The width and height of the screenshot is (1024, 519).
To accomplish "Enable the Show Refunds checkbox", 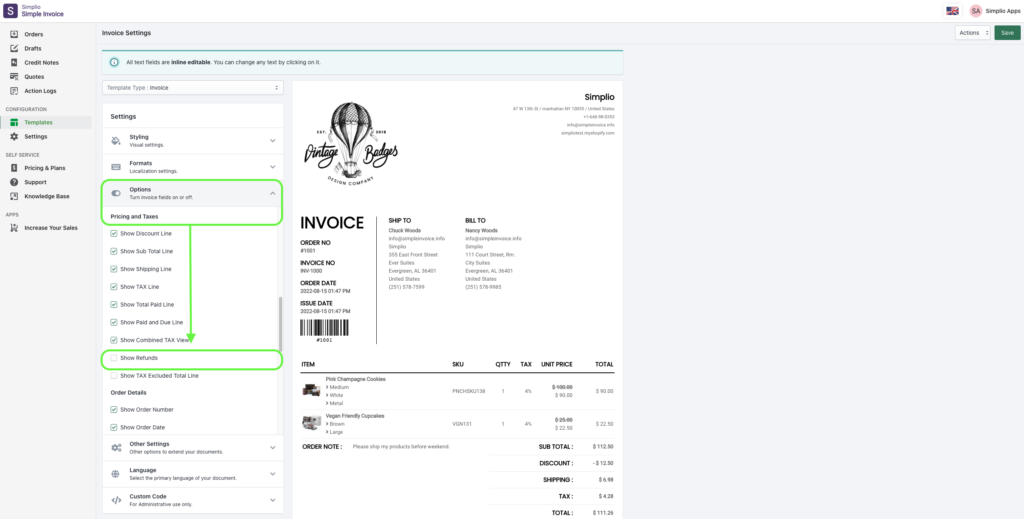I will [114, 358].
